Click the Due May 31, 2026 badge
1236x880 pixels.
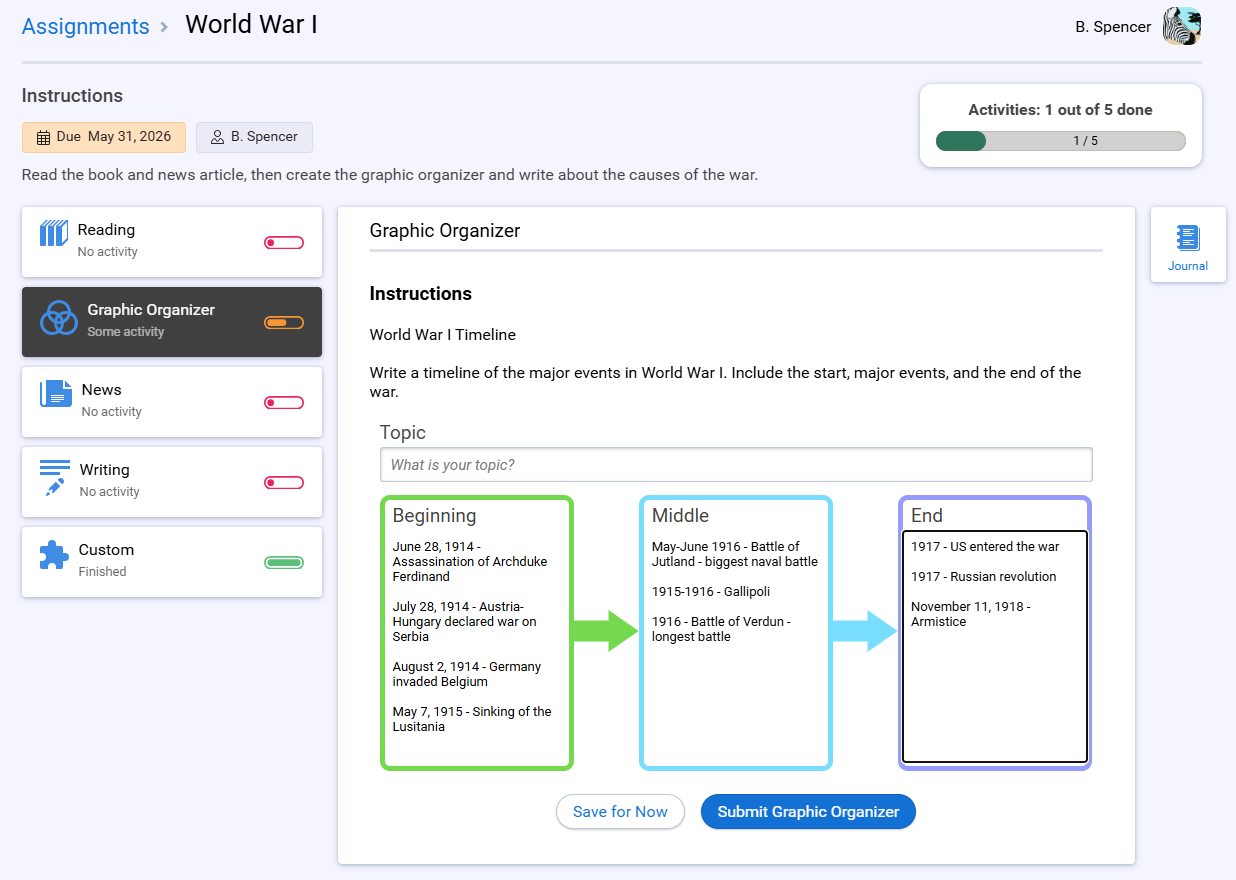(x=104, y=137)
